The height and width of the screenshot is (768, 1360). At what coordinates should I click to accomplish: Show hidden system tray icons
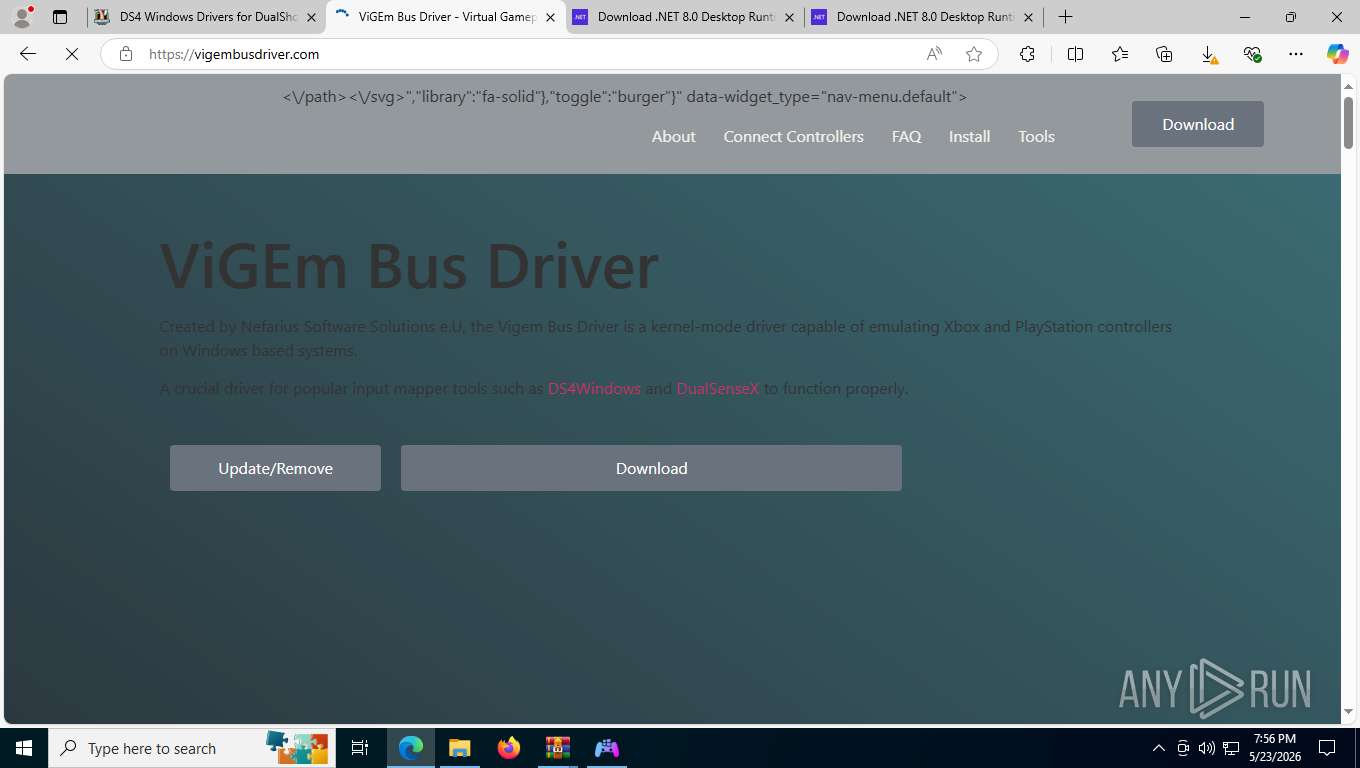click(x=1159, y=748)
